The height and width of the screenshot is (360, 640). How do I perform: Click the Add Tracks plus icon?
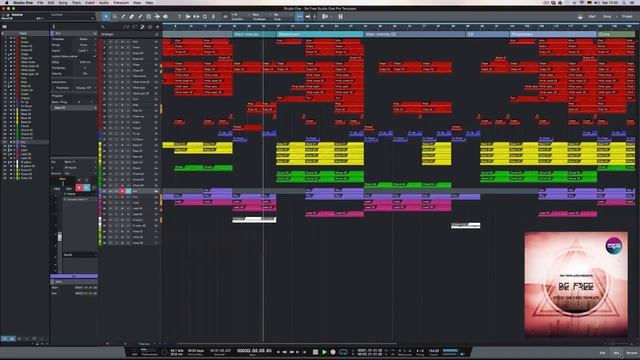coord(158,27)
